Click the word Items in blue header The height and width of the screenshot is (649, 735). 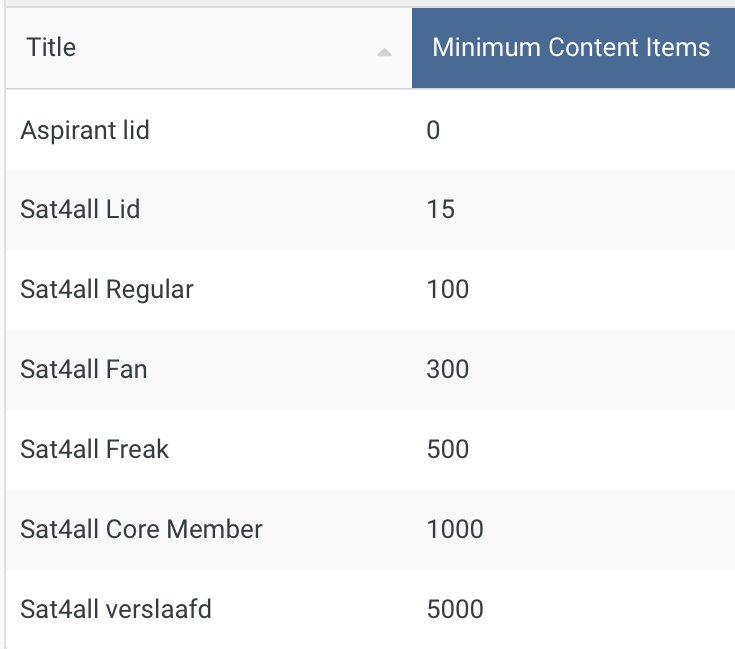679,47
